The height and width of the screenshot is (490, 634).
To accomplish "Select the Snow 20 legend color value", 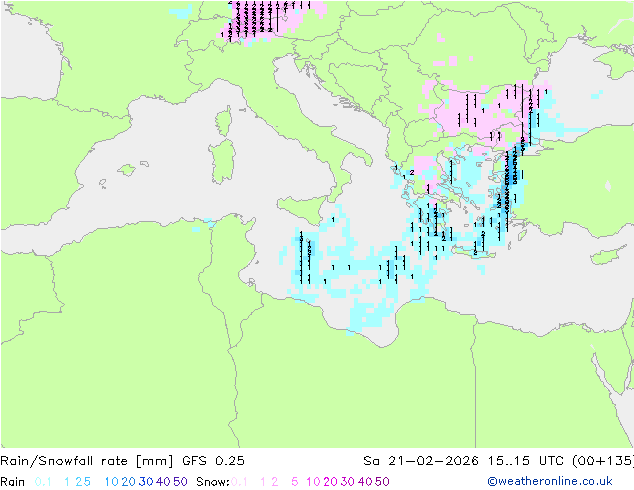I will pos(330,482).
